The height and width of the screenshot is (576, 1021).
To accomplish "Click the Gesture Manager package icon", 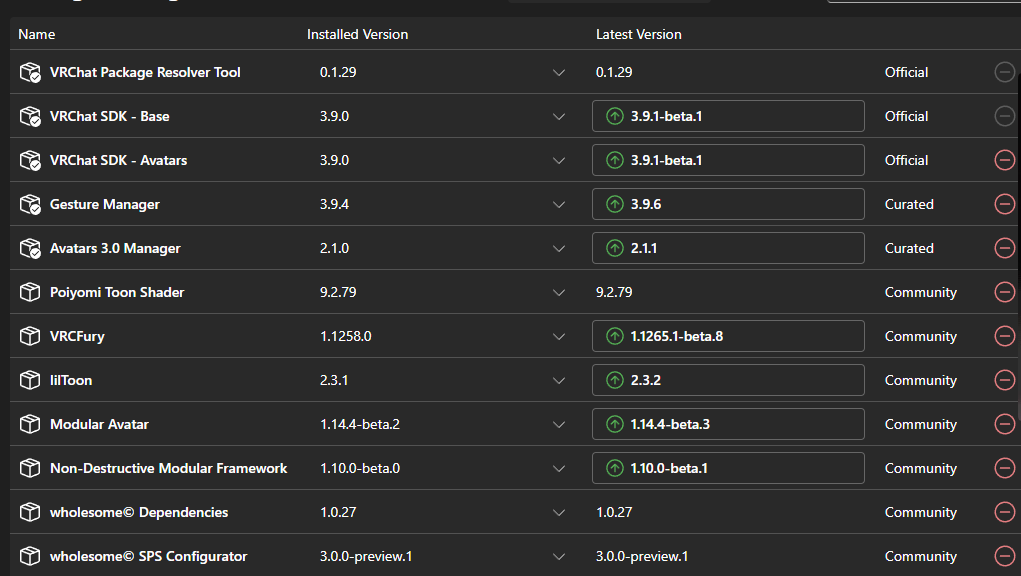I will coord(30,204).
